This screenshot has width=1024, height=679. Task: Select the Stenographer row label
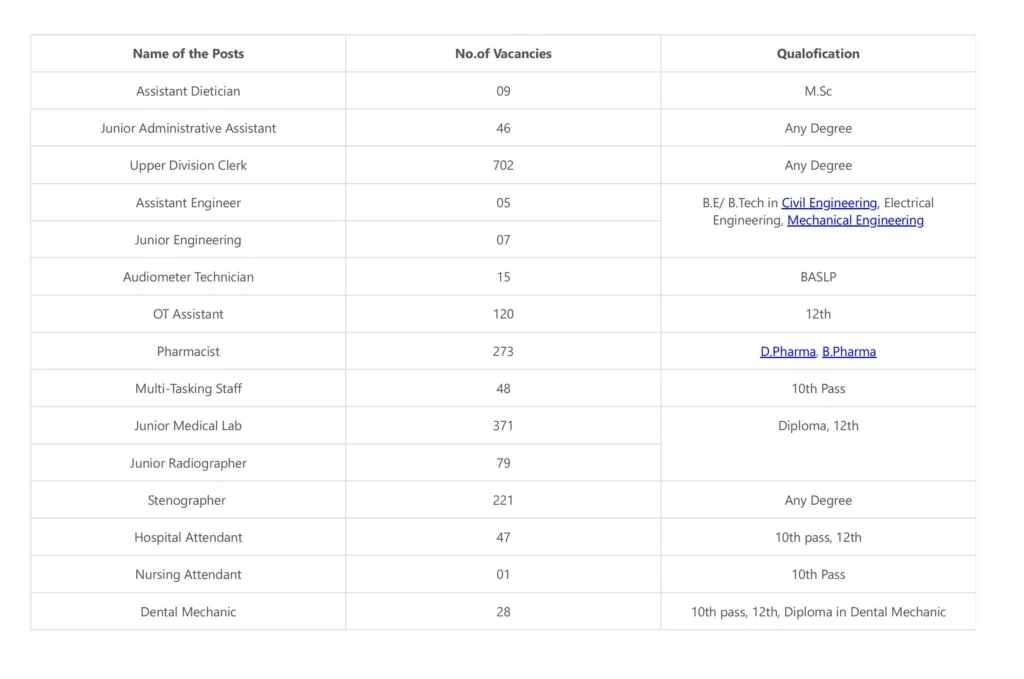tap(187, 500)
